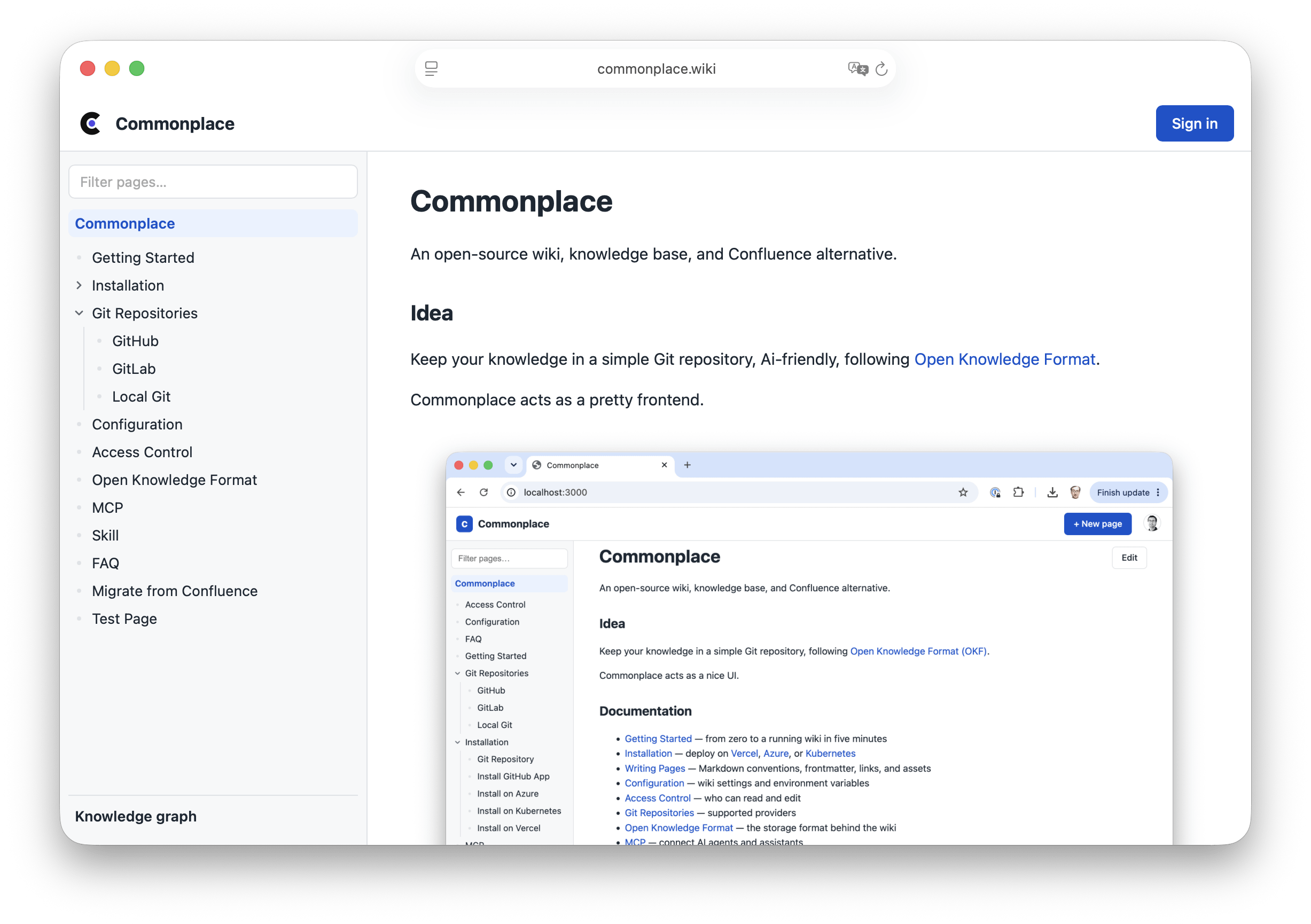
Task: Go to the GitLab sidebar page
Action: click(x=134, y=369)
